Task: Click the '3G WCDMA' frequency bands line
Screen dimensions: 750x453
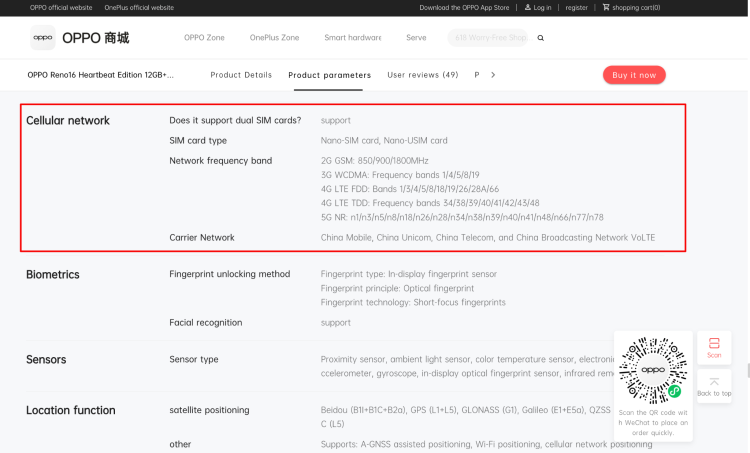Action: click(x=400, y=175)
